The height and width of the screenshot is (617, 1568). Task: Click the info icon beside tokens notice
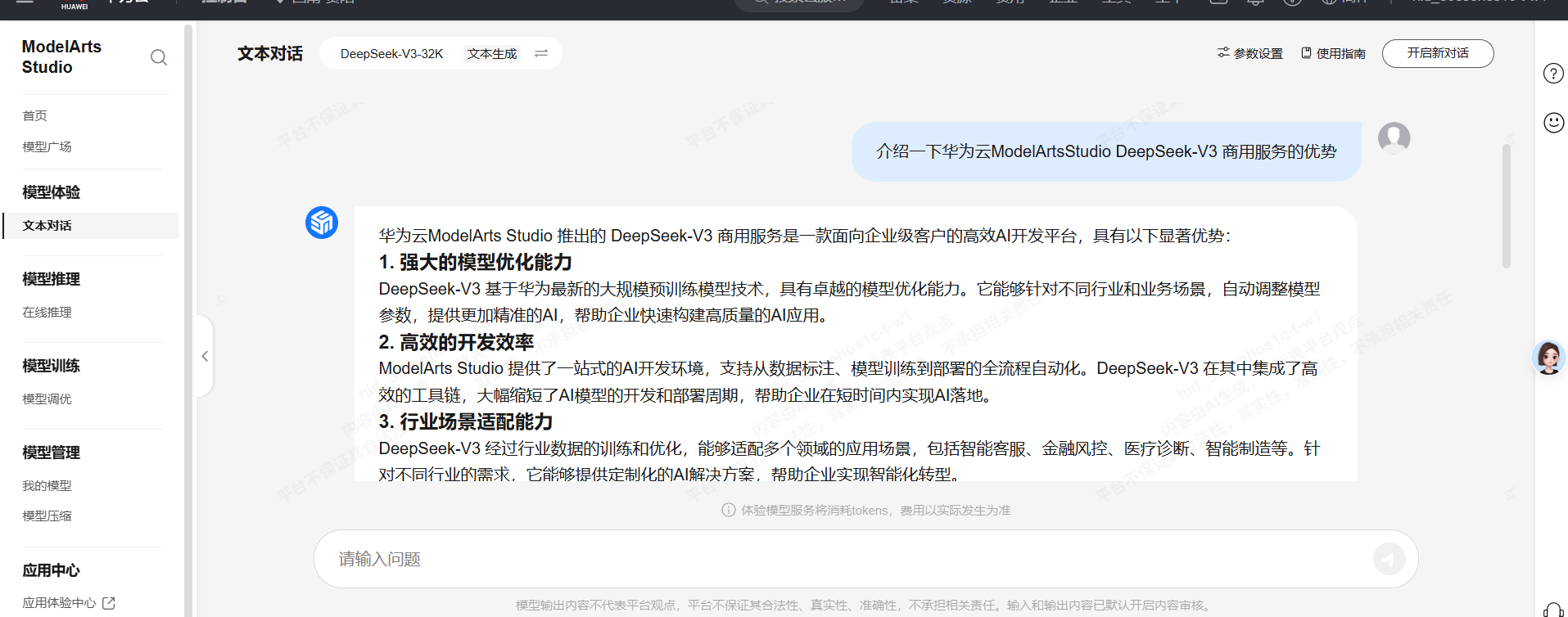click(x=728, y=510)
